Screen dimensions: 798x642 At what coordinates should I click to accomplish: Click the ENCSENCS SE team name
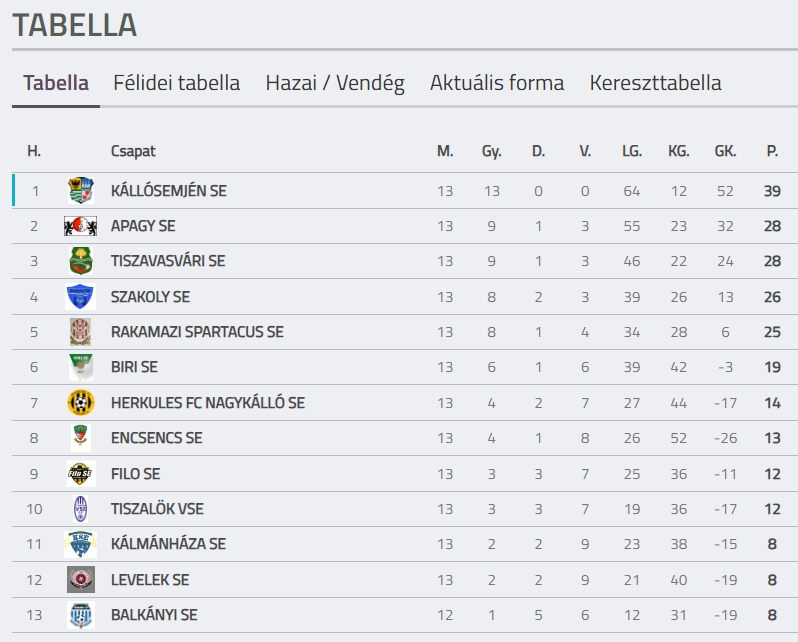tap(157, 438)
